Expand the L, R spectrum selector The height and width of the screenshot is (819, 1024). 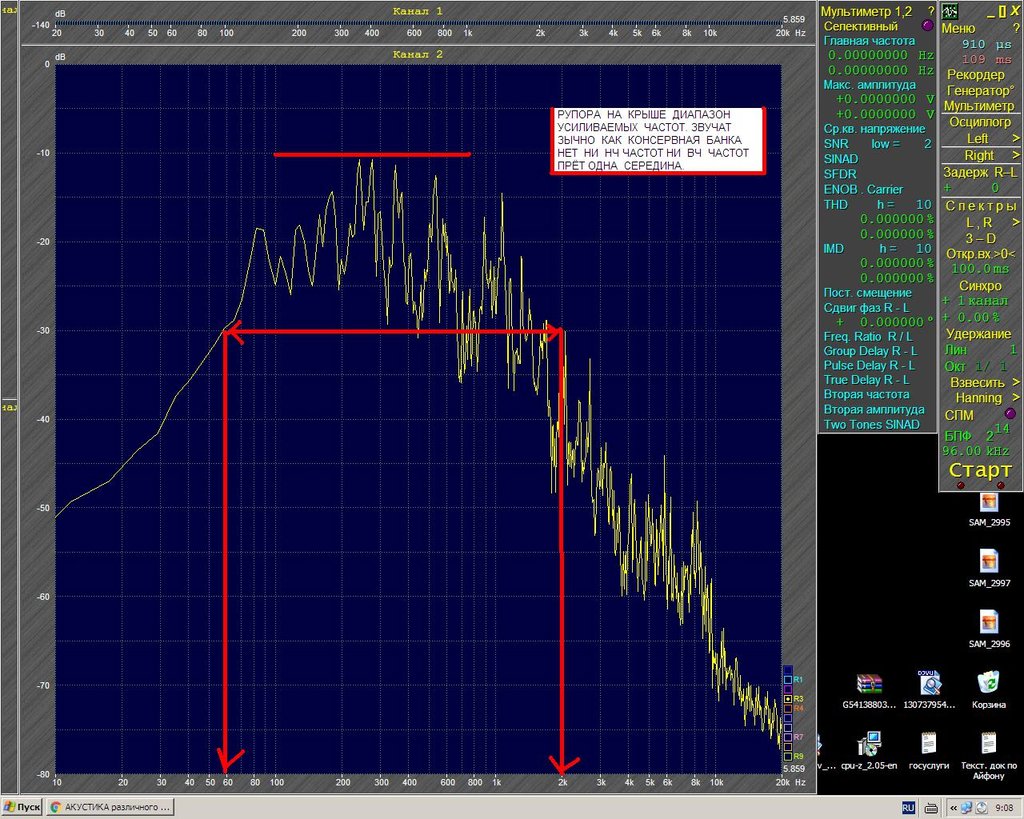tap(1016, 223)
